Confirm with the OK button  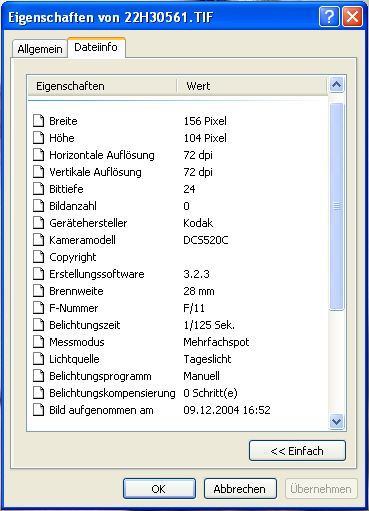click(159, 489)
